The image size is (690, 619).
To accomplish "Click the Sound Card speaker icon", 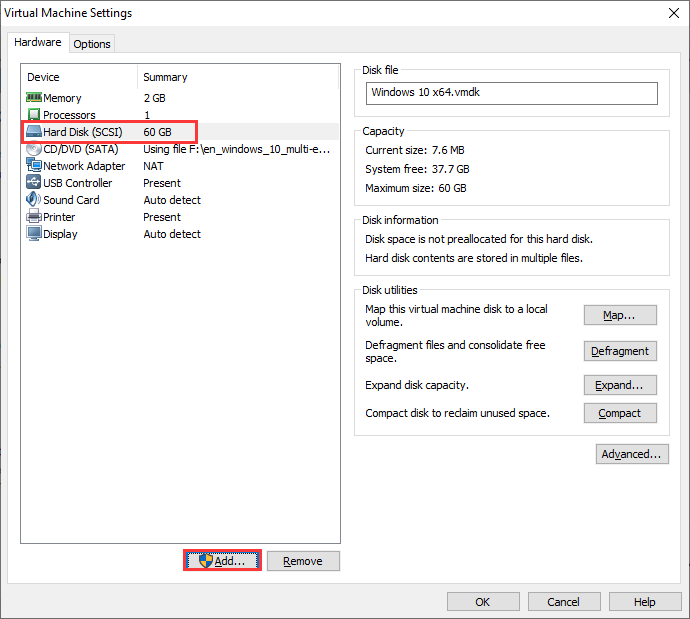I will point(34,200).
